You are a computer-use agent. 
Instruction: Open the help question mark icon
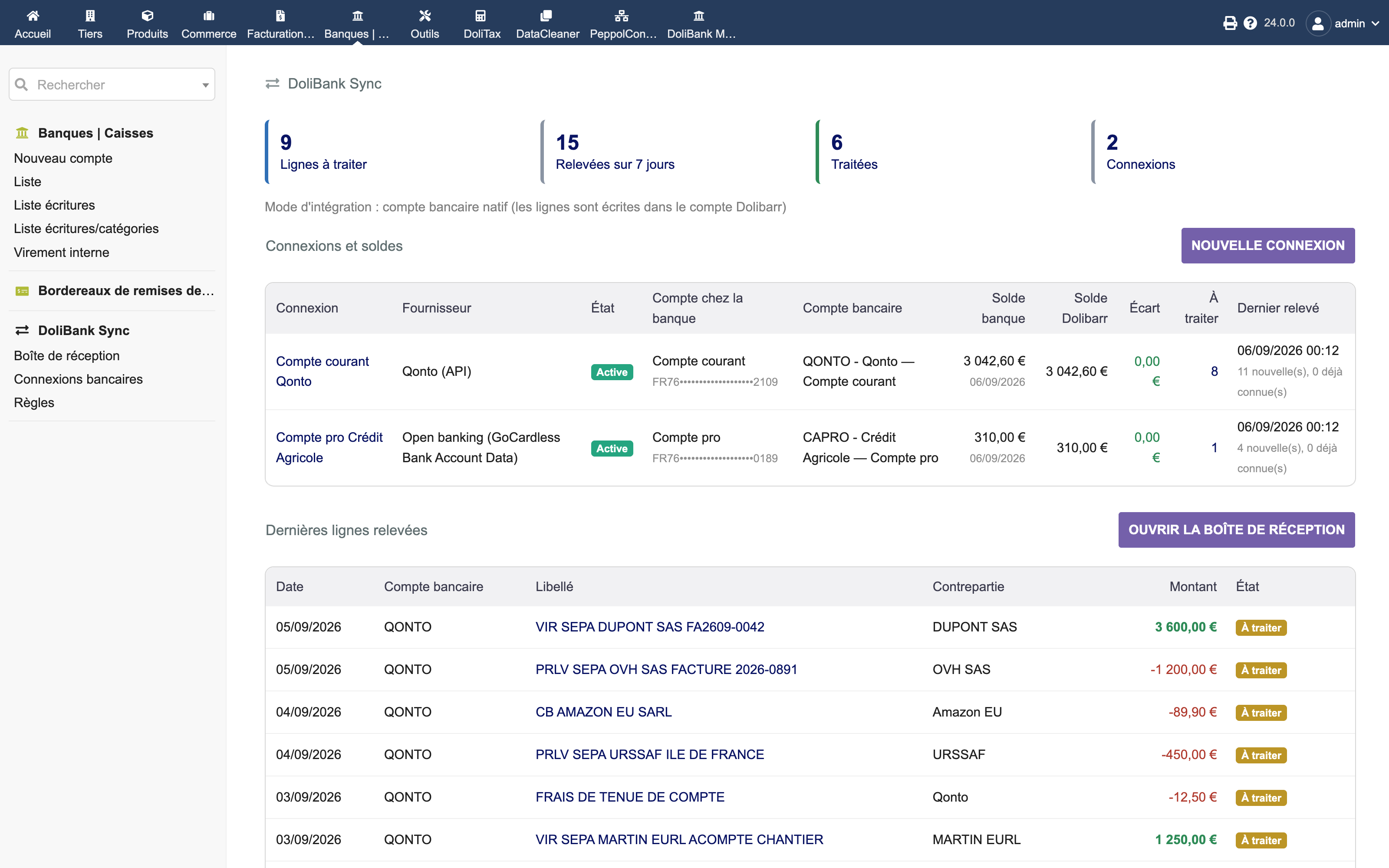(x=1250, y=23)
